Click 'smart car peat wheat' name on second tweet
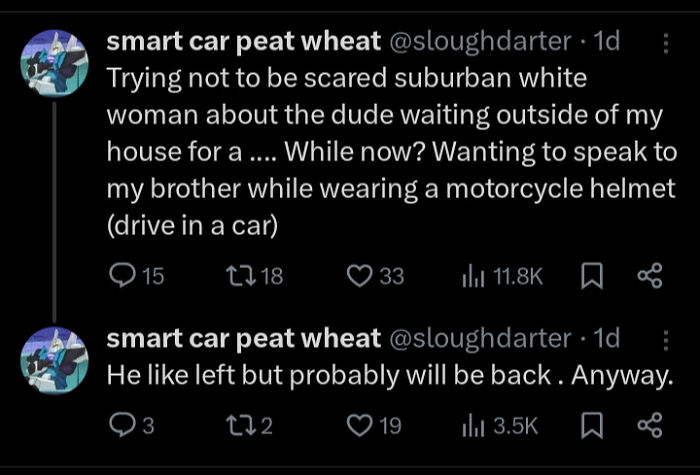The image size is (700, 475). [x=243, y=338]
